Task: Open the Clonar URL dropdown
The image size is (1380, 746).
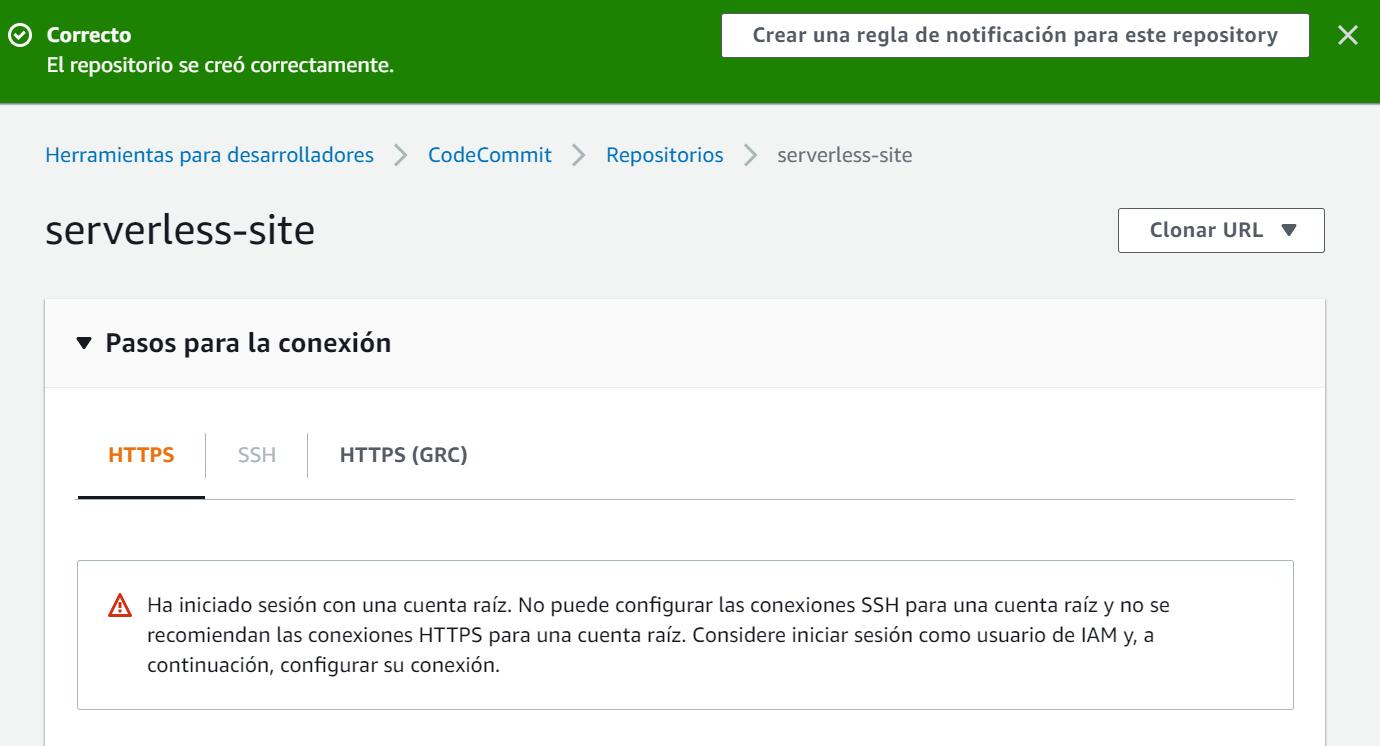Action: pos(1221,230)
